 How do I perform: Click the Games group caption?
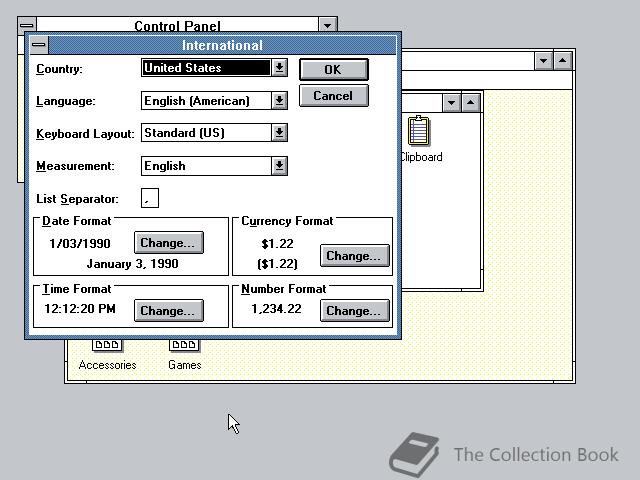tap(184, 365)
